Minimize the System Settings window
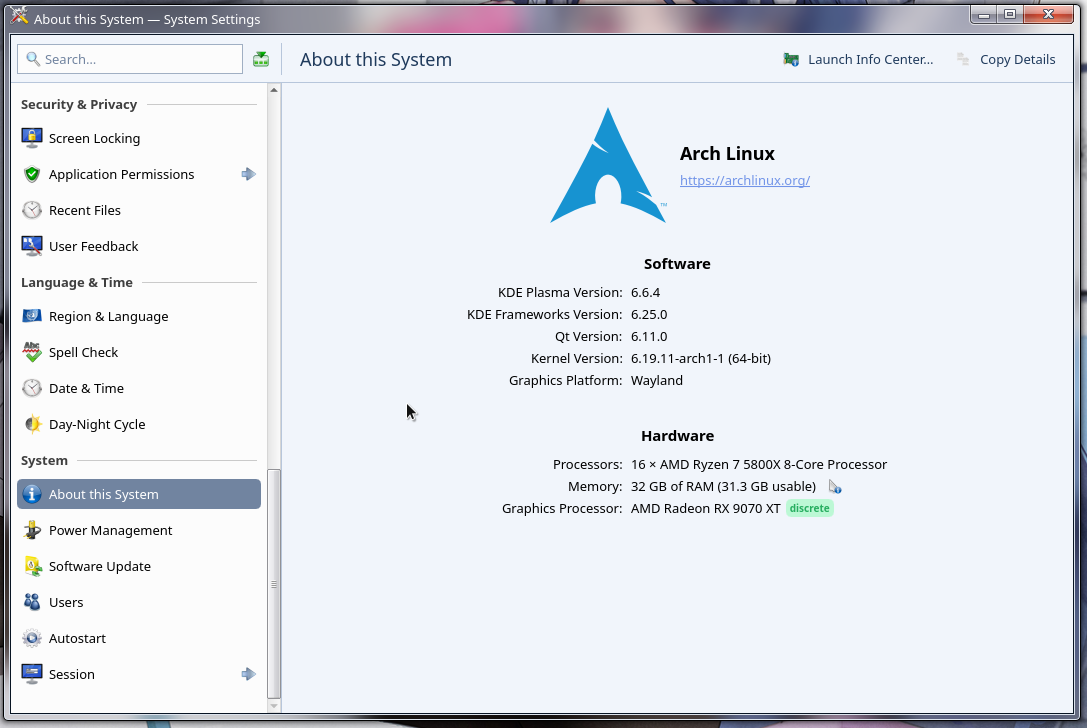Viewport: 1087px width, 728px height. 984,15
